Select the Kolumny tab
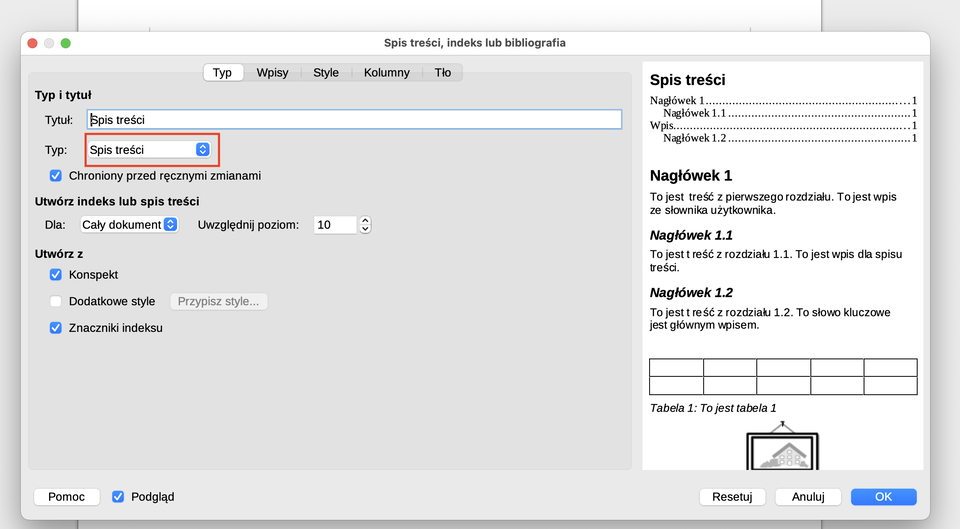Viewport: 960px width, 529px height. click(386, 73)
